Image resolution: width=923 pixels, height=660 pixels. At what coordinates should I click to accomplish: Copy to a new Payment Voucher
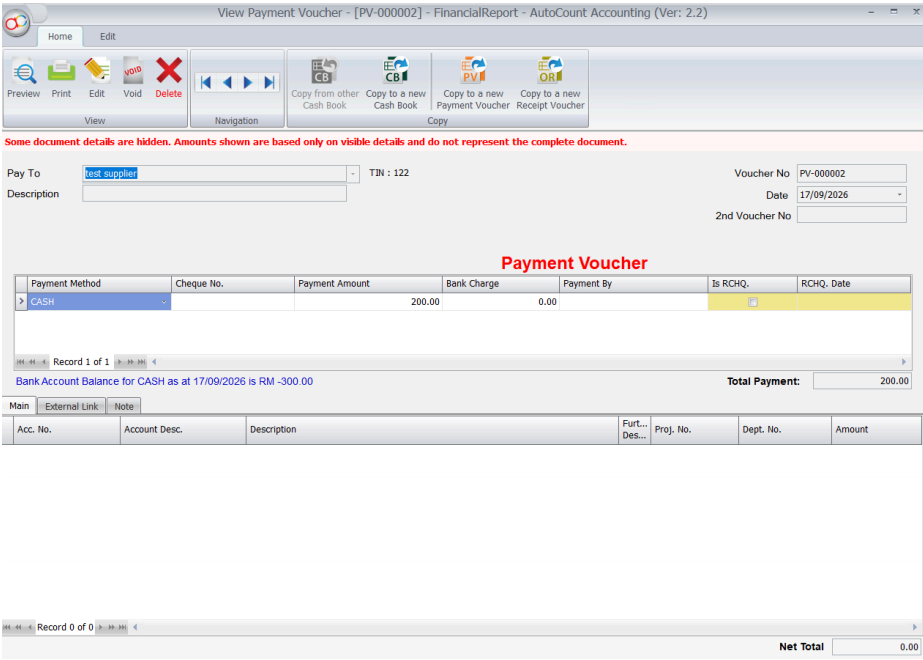click(x=473, y=84)
